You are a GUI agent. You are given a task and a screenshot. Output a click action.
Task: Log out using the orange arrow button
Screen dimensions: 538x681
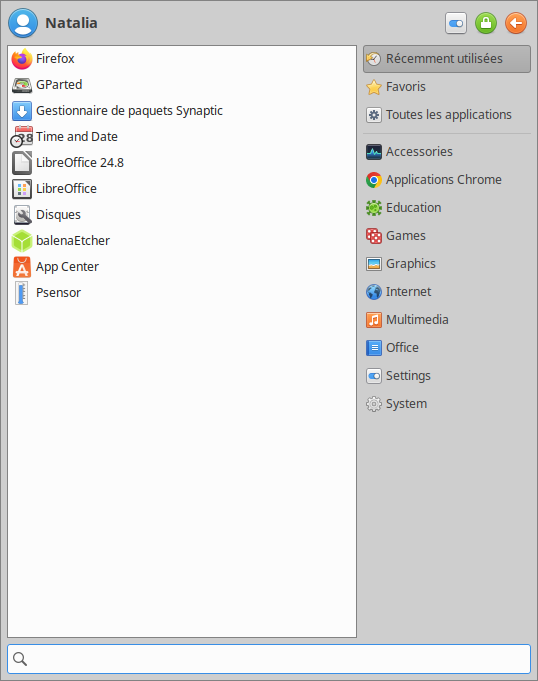[516, 23]
